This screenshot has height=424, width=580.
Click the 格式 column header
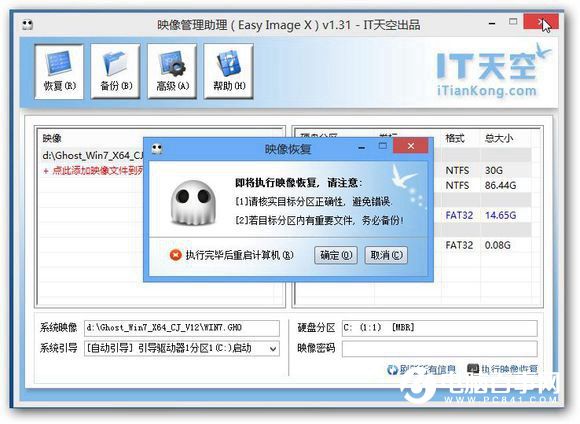click(455, 138)
